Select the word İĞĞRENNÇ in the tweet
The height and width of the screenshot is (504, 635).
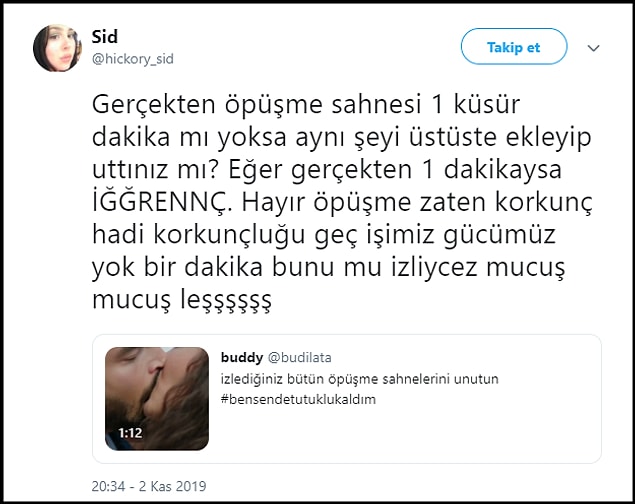click(x=162, y=202)
